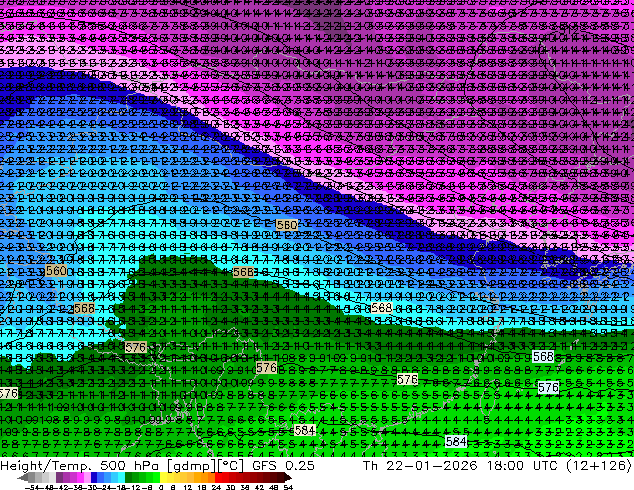
Task: Click the dark maroon right arrow of color bar
Action: point(288,478)
